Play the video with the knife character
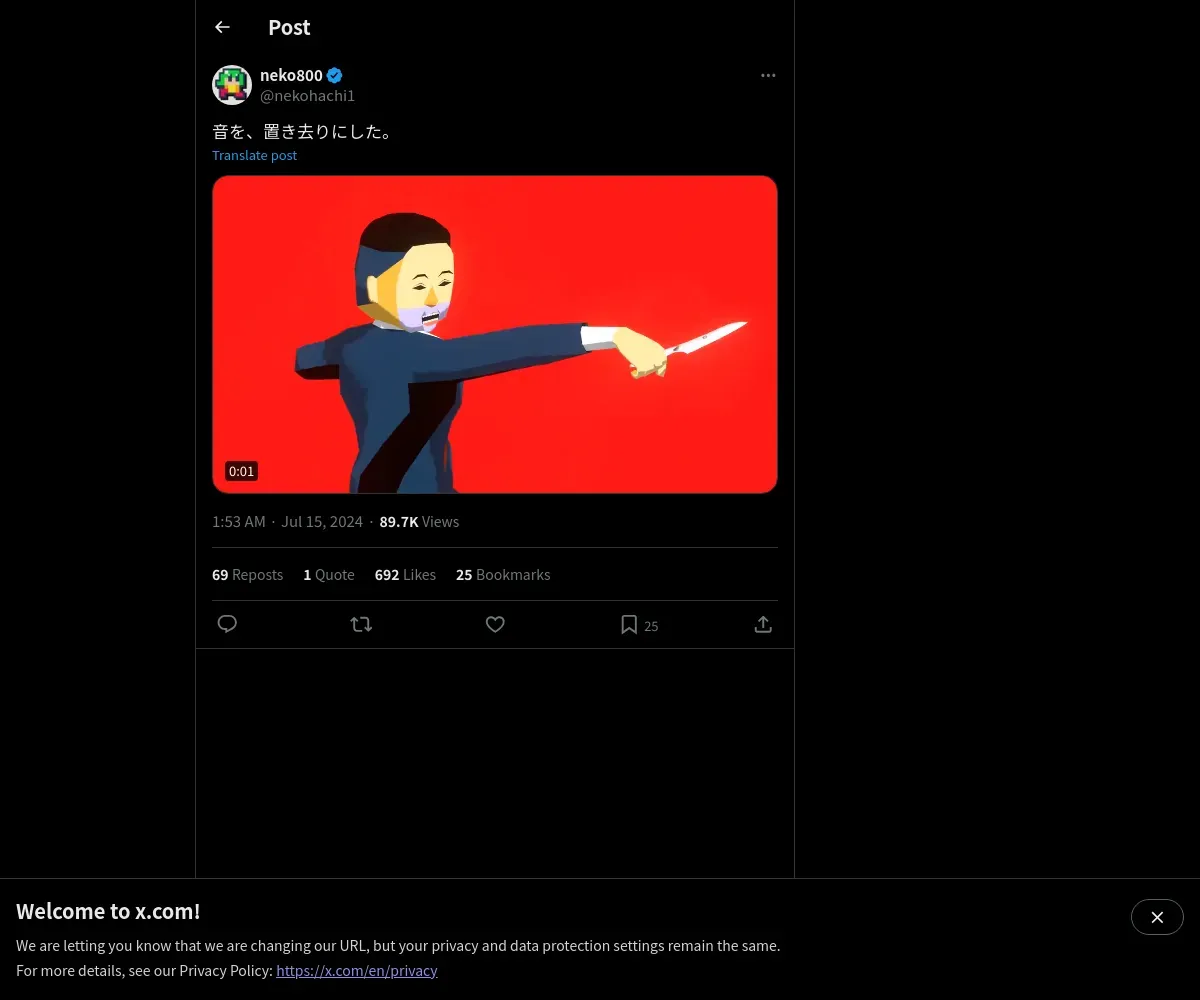The height and width of the screenshot is (1000, 1200). pyautogui.click(x=495, y=334)
